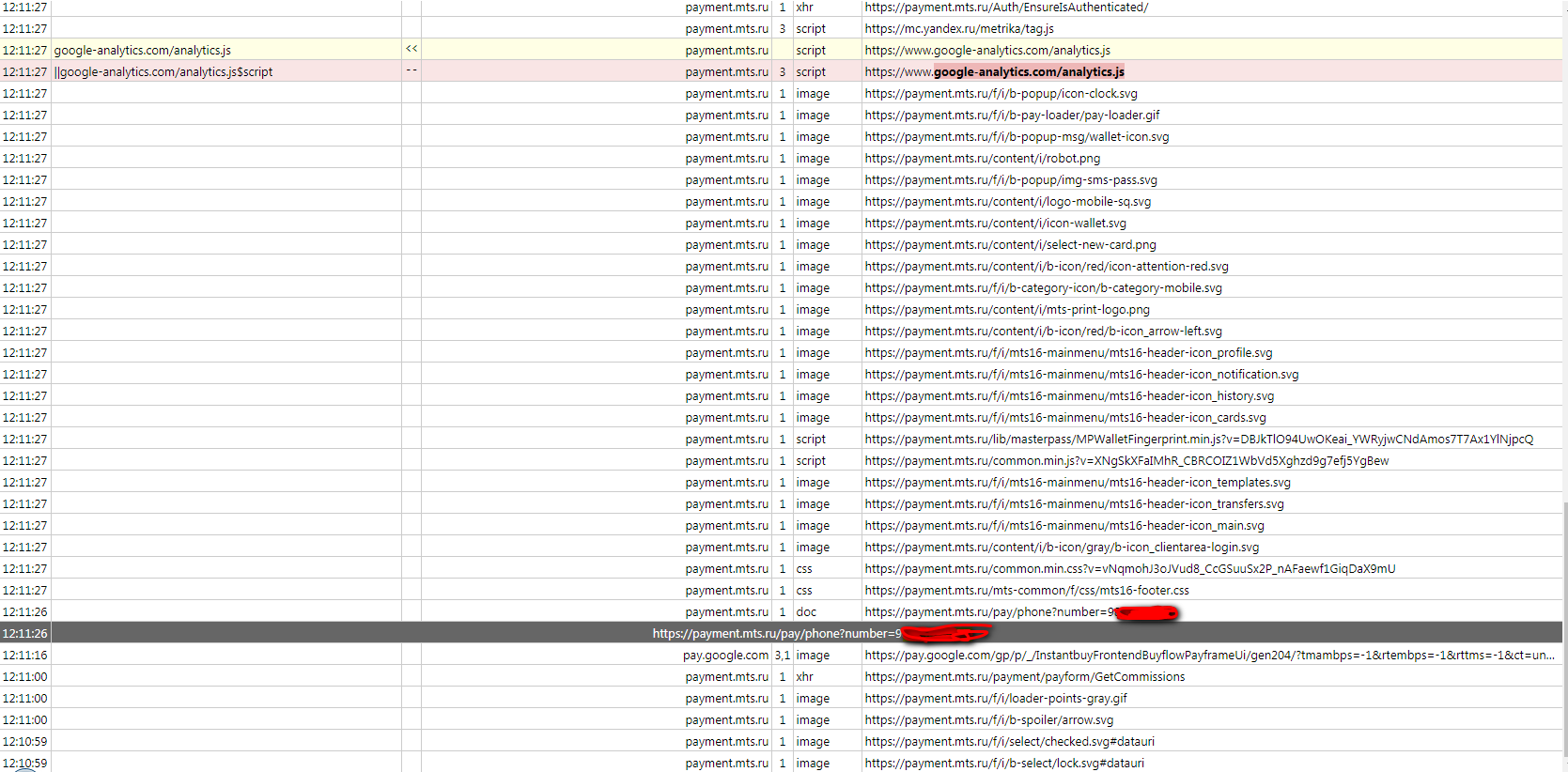Click the 'doc' type cell of pay/phone request
Viewport: 1568px width, 772px height.
(x=806, y=612)
